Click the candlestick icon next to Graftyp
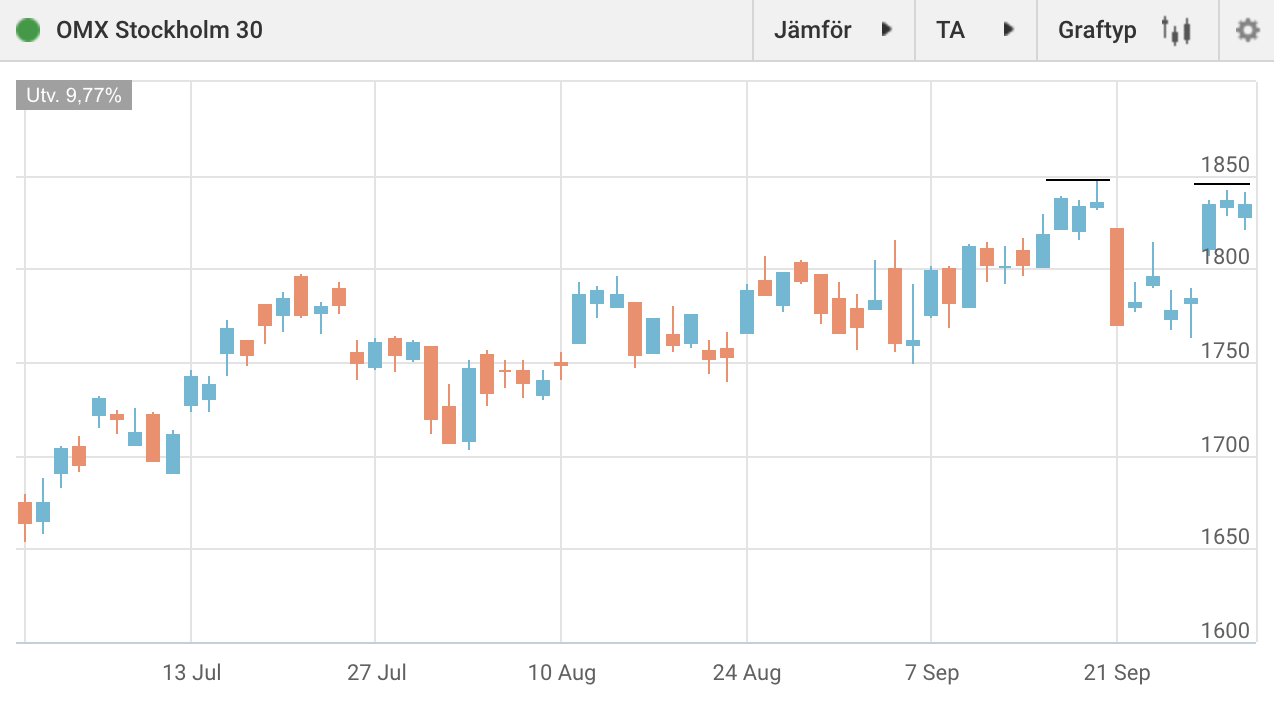 [1176, 30]
